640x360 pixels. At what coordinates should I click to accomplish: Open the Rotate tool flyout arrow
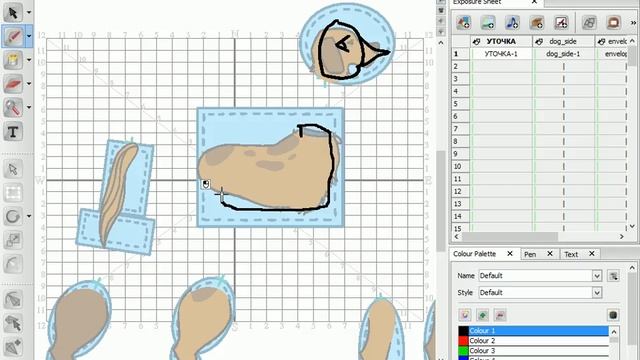coord(29,216)
